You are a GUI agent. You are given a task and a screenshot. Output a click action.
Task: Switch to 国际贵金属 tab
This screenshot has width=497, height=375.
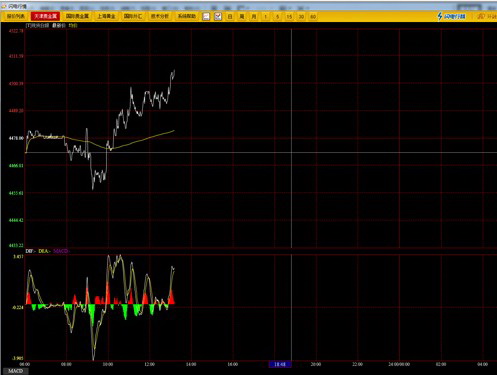[x=77, y=16]
